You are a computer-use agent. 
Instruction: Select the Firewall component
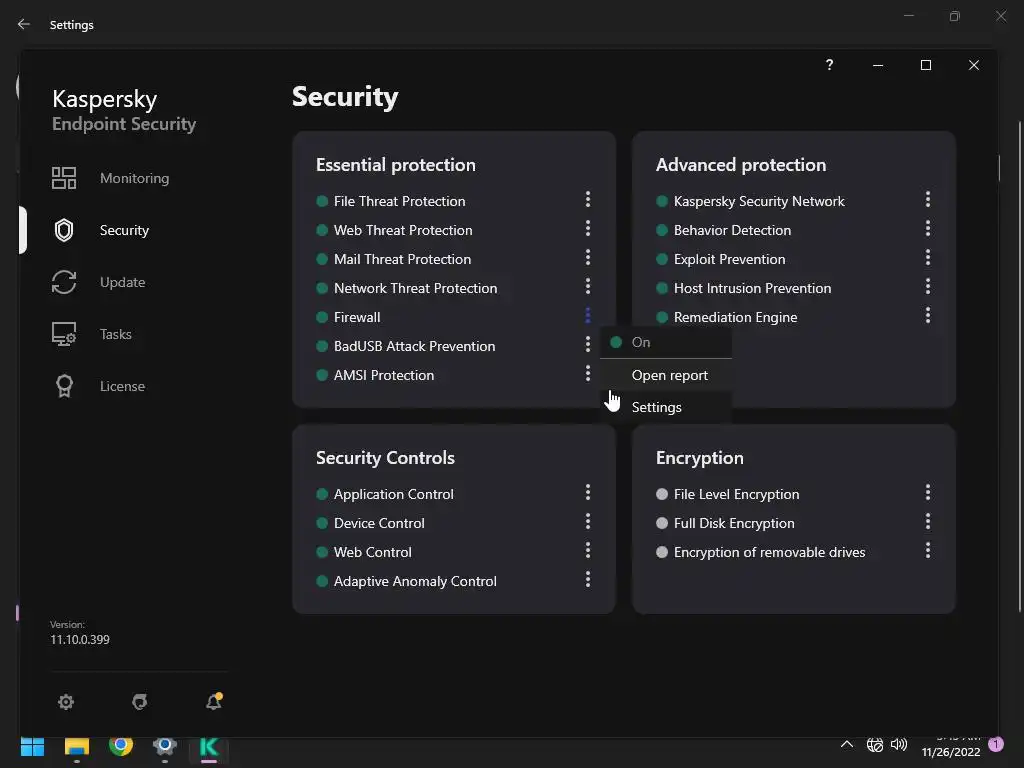pos(357,317)
